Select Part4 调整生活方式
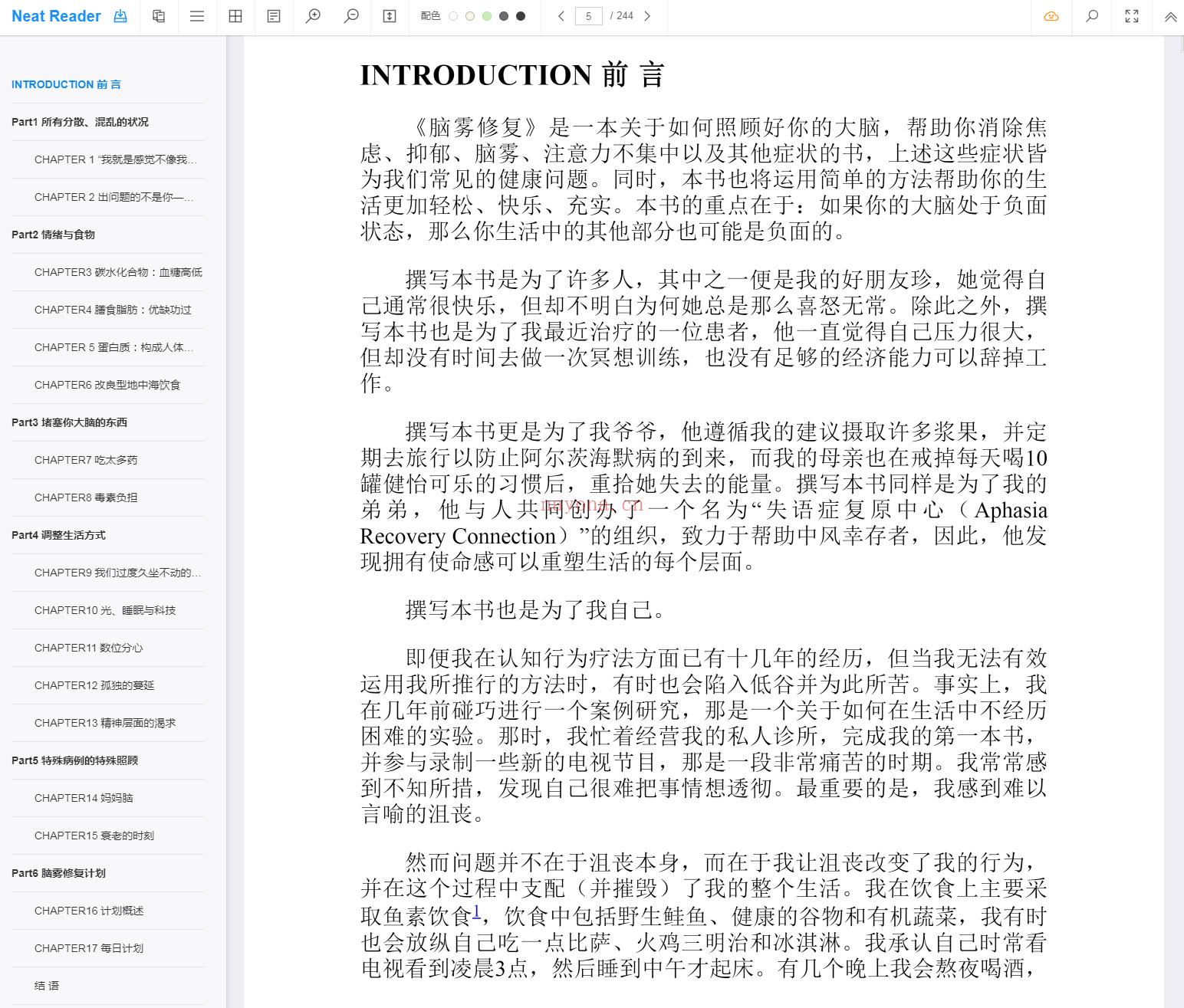The width and height of the screenshot is (1184, 1008). tap(58, 535)
